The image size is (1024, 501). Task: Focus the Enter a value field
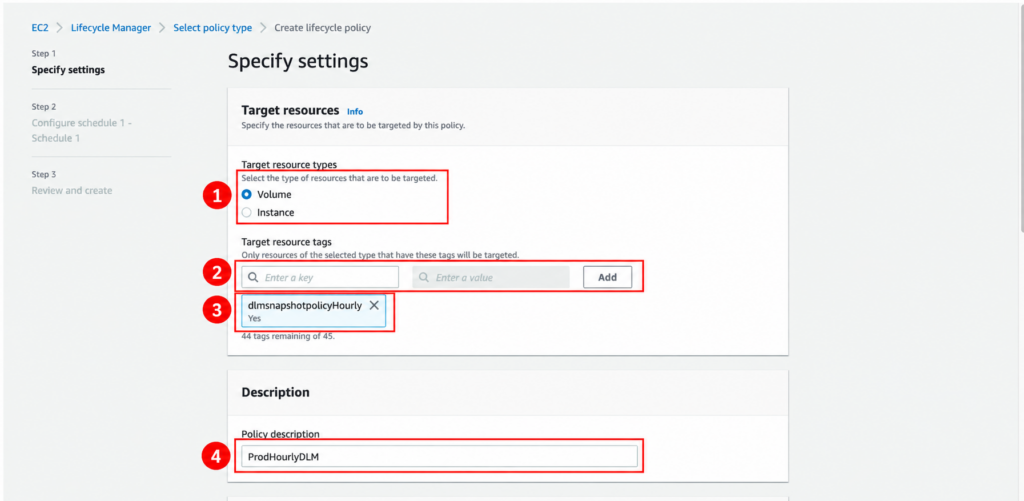coord(490,277)
